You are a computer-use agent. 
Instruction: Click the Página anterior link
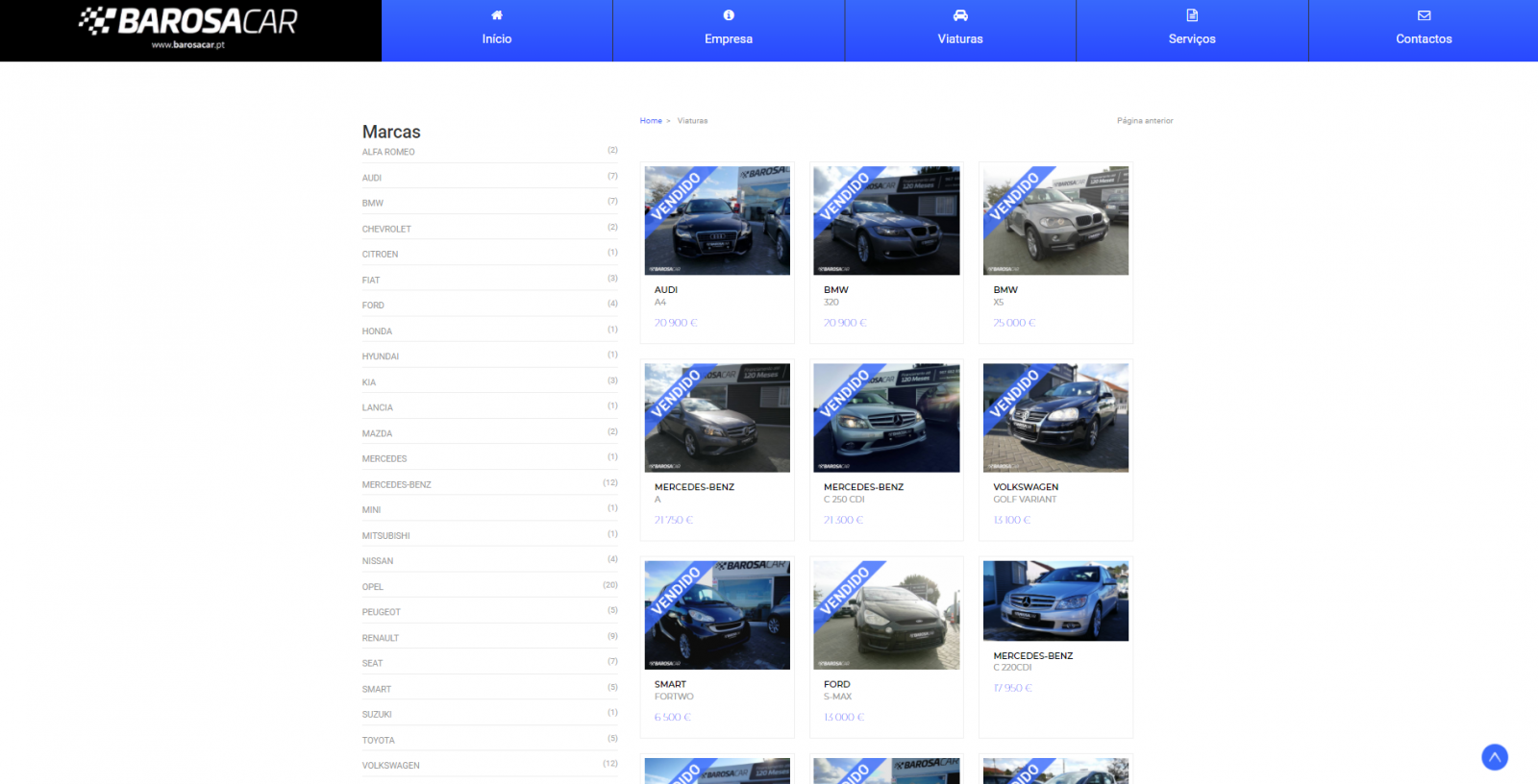(x=1145, y=121)
